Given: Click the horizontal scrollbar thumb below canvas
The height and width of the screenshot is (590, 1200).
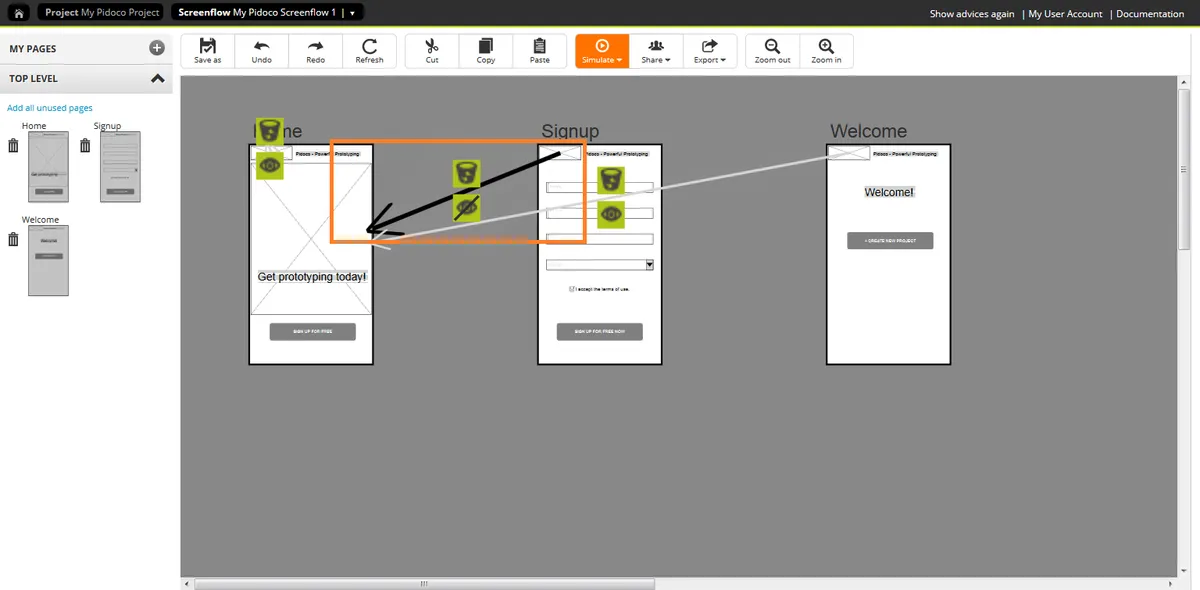Looking at the screenshot, I should [425, 584].
